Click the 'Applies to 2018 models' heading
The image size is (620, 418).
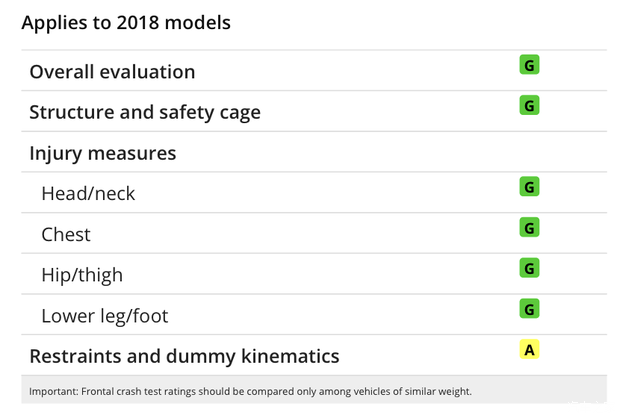[x=126, y=22]
